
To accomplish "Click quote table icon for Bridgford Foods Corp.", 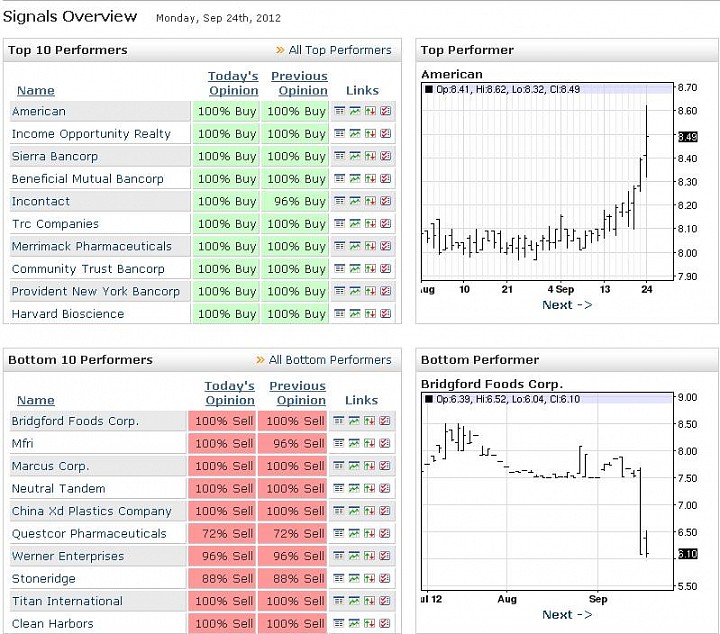I will (x=338, y=421).
